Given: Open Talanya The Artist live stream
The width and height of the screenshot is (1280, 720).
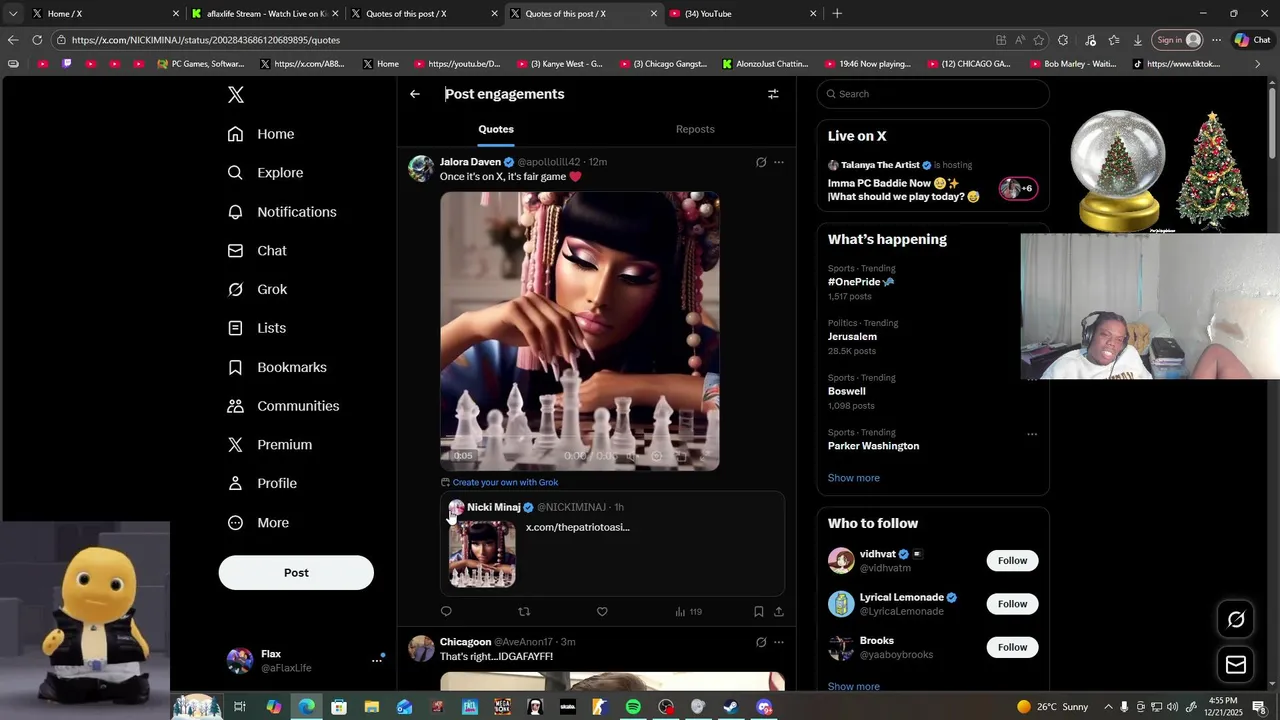Looking at the screenshot, I should (933, 180).
